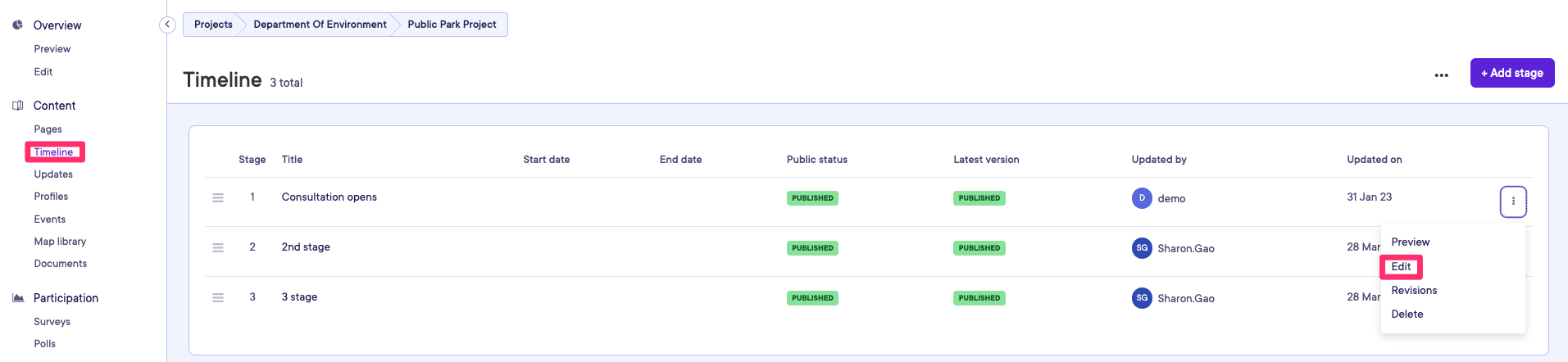1568x362 pixels.
Task: Click the drag handle for 2nd stage
Action: (x=218, y=248)
